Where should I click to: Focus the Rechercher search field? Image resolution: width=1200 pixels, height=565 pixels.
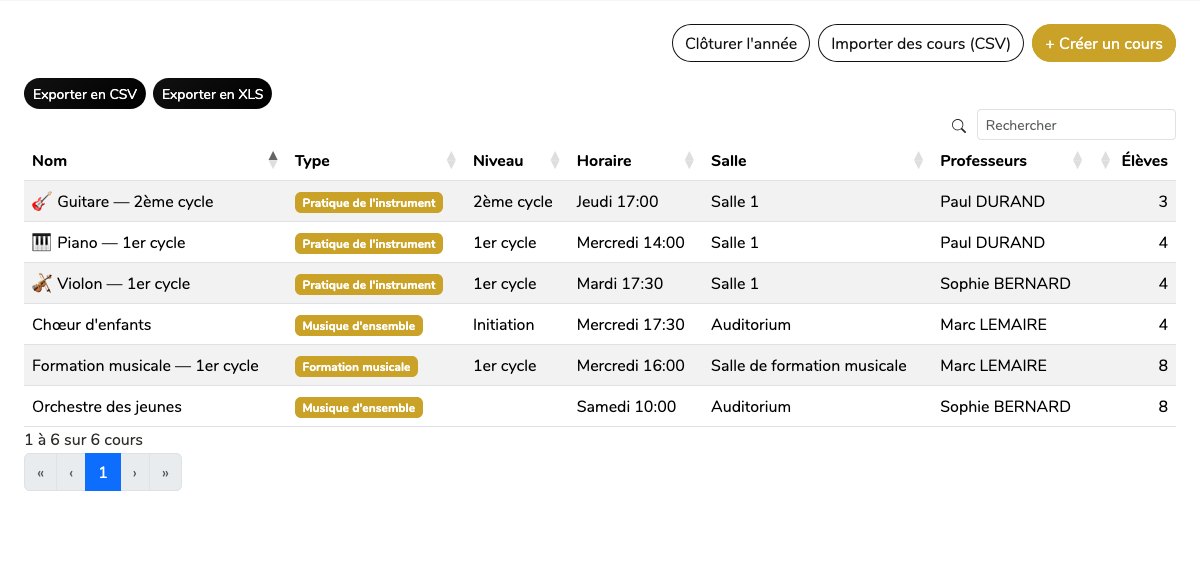pos(1076,125)
